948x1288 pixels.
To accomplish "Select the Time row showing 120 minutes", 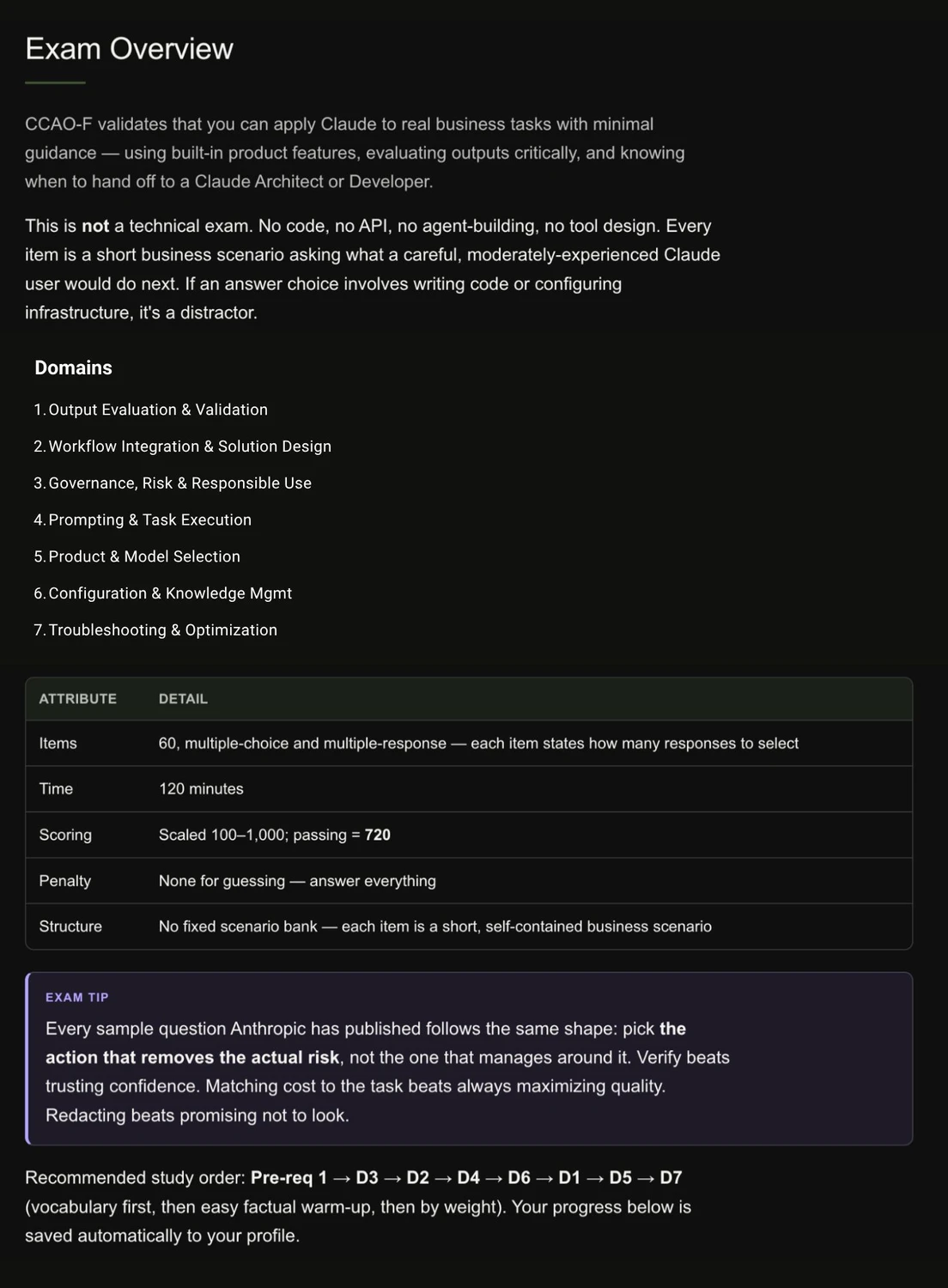I will (469, 789).
